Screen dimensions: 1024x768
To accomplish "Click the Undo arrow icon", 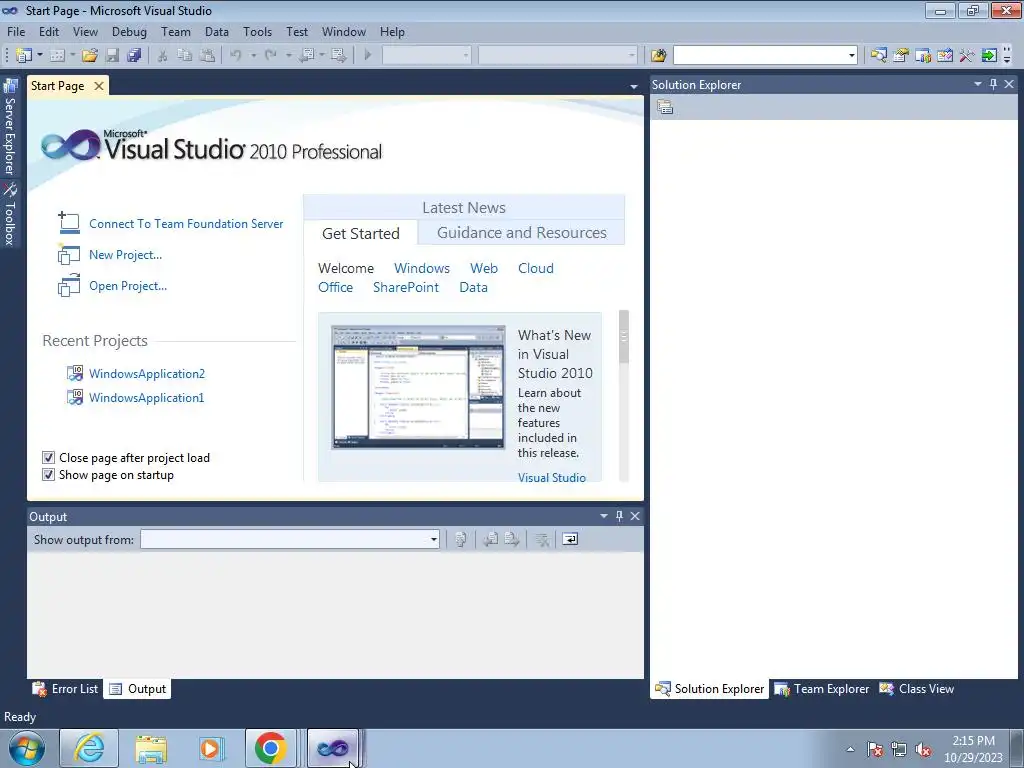I will (236, 56).
